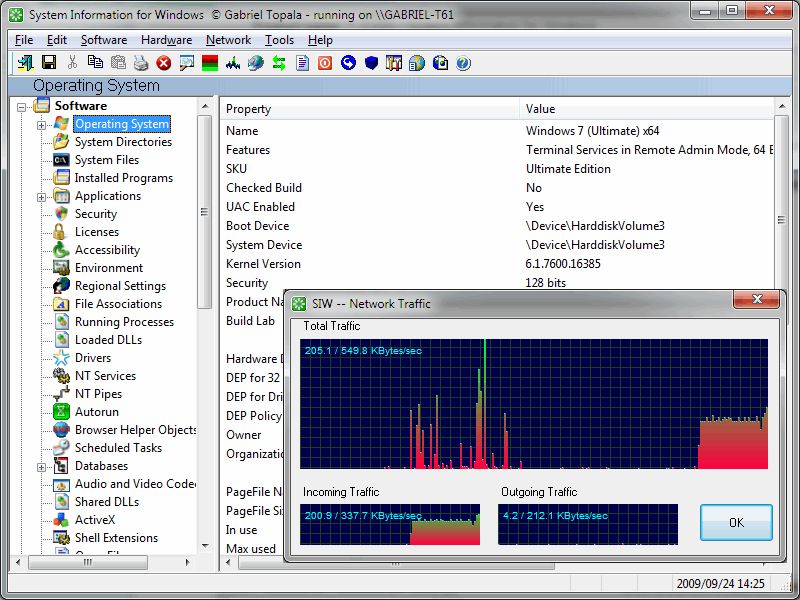Image resolution: width=800 pixels, height=600 pixels.
Task: Click the blue shield toolbar icon
Action: [371, 63]
